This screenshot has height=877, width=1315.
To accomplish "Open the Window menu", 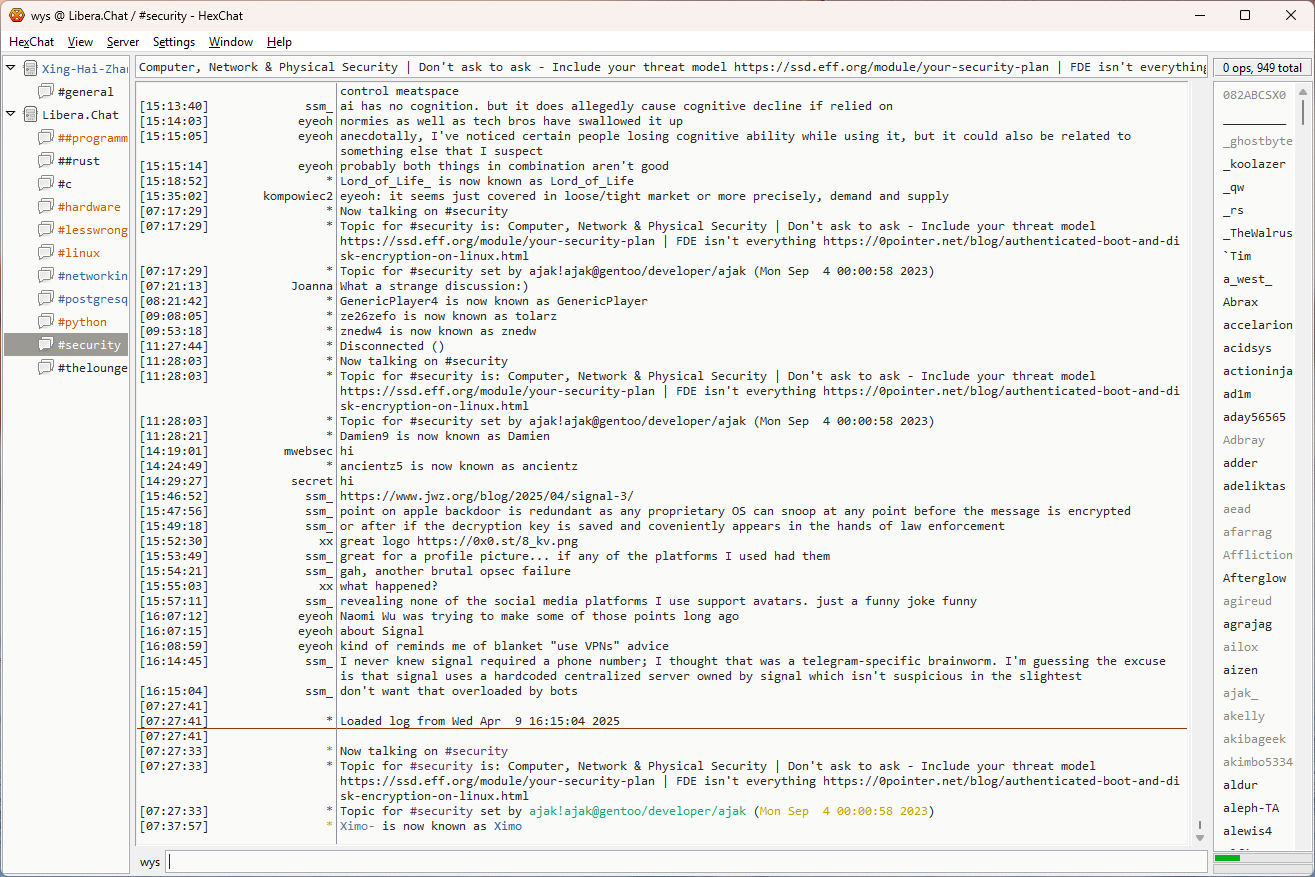I will coord(231,42).
